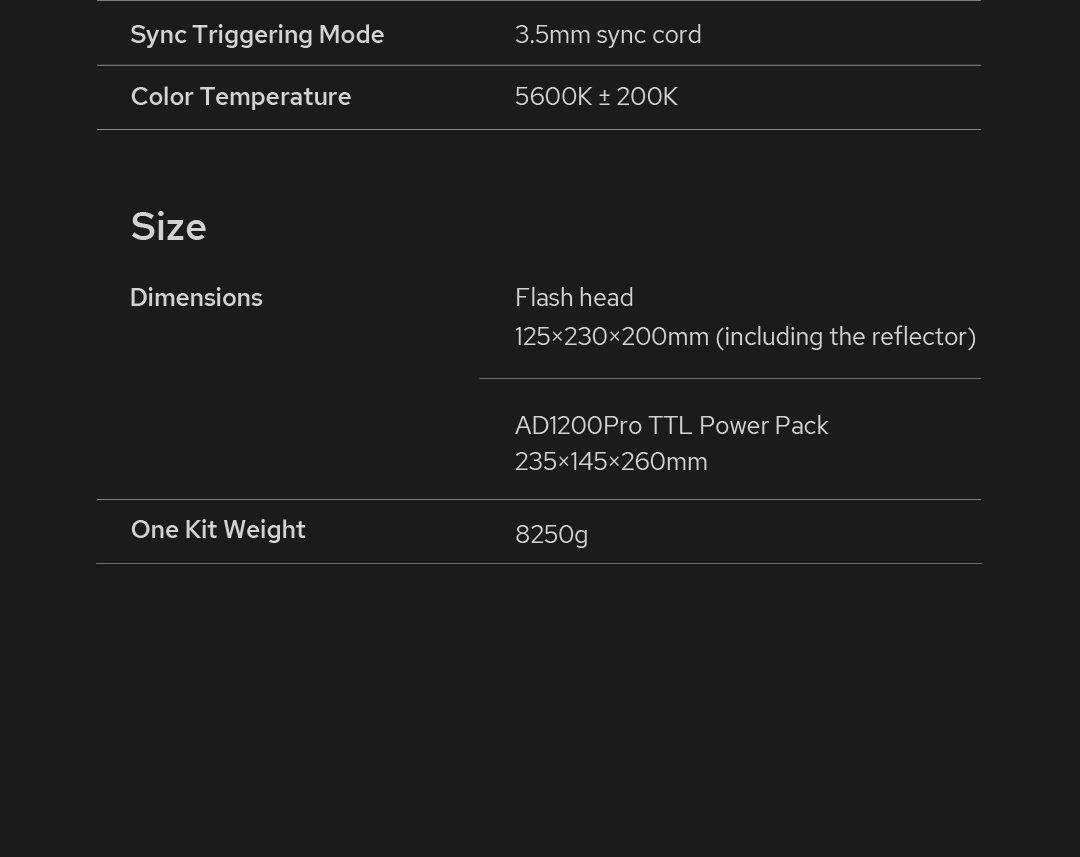1080x857 pixels.
Task: Click the words "Power Pack"
Action: pyautogui.click(x=764, y=426)
